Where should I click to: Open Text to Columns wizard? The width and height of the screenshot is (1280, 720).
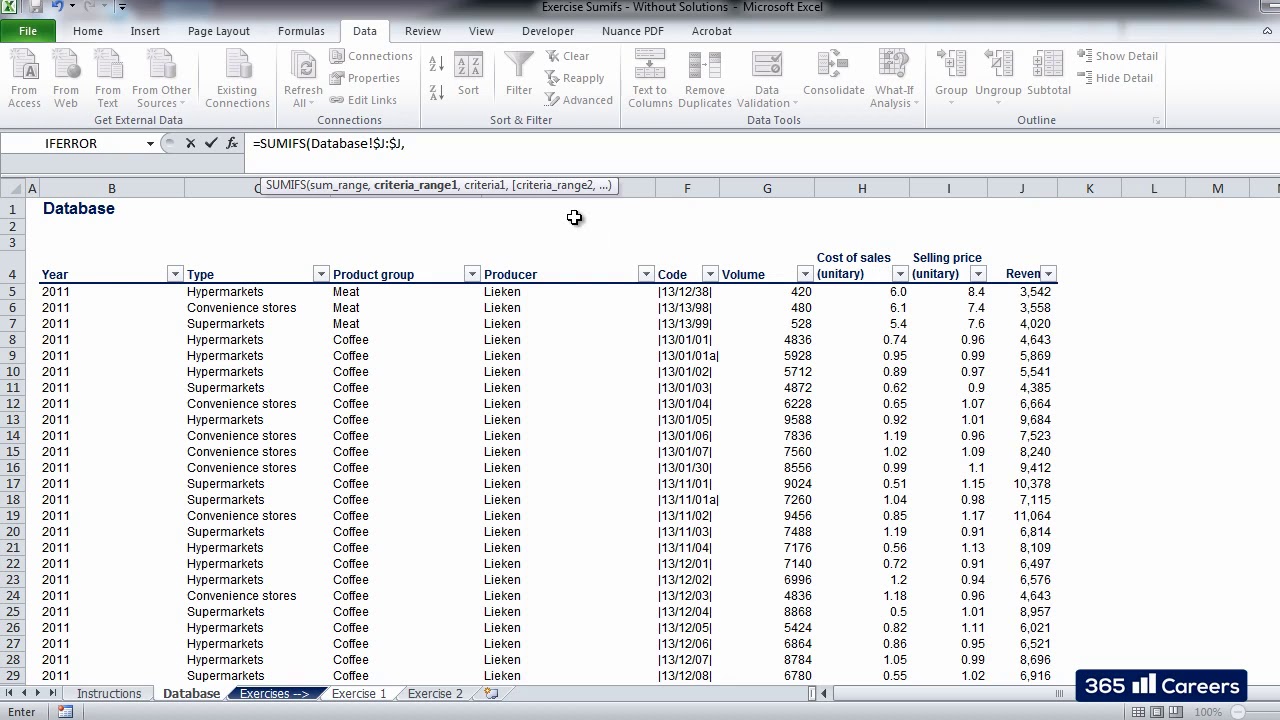pyautogui.click(x=650, y=78)
